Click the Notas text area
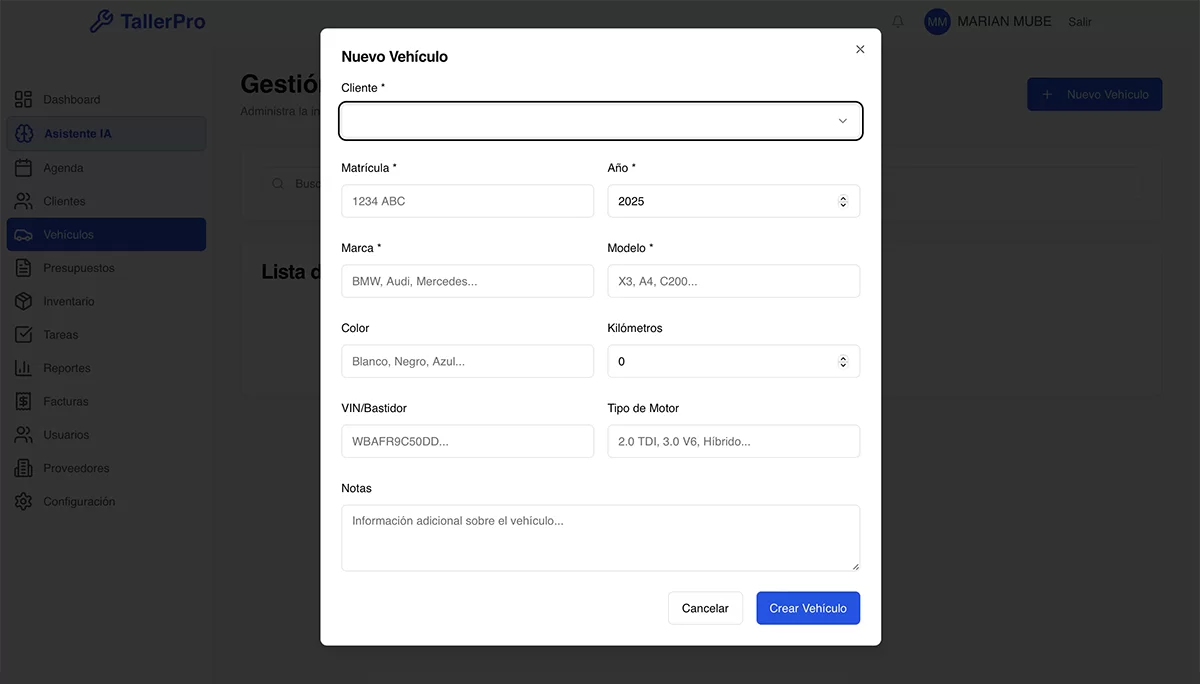The height and width of the screenshot is (684, 1200). [600, 538]
